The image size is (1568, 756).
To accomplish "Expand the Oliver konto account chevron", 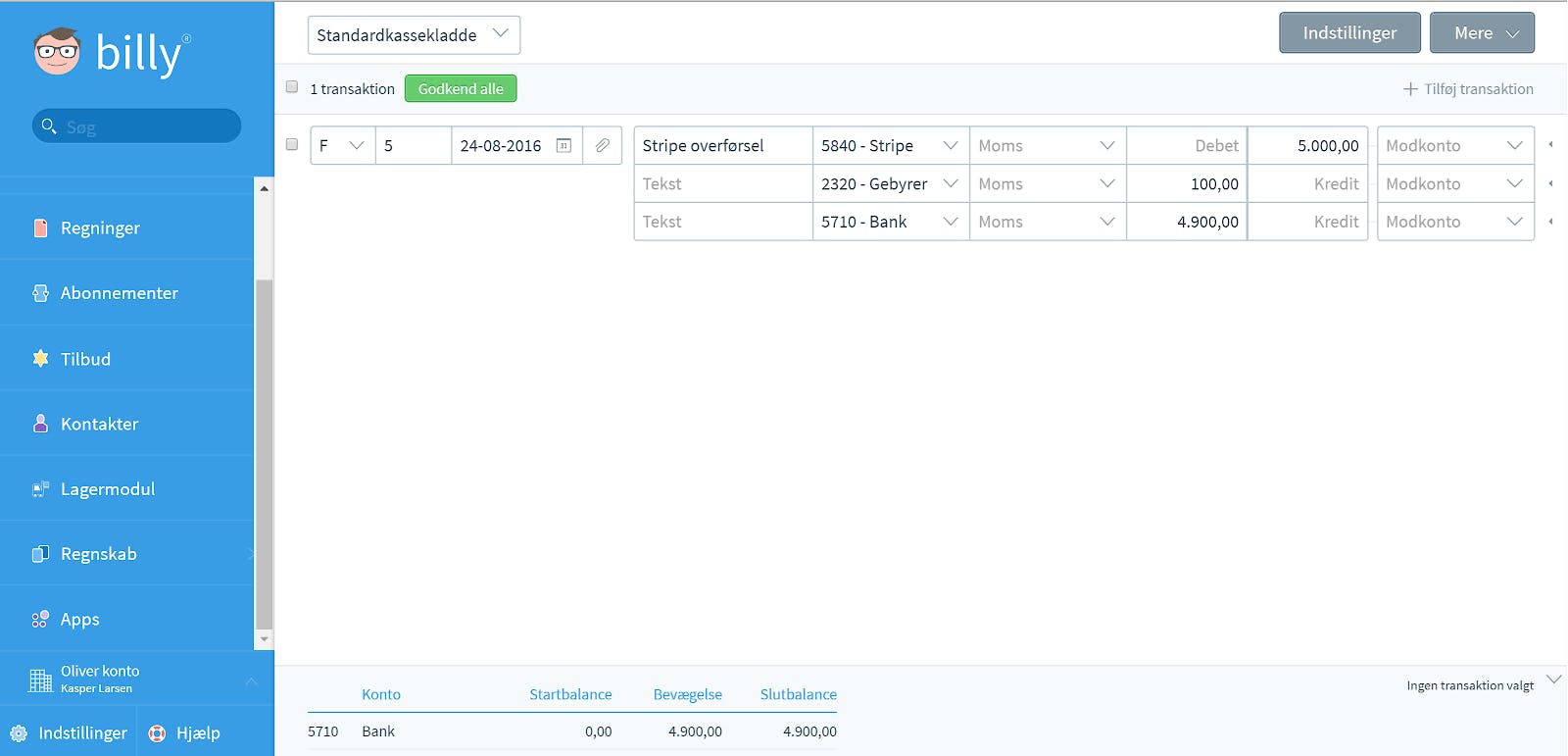I will pos(251,680).
